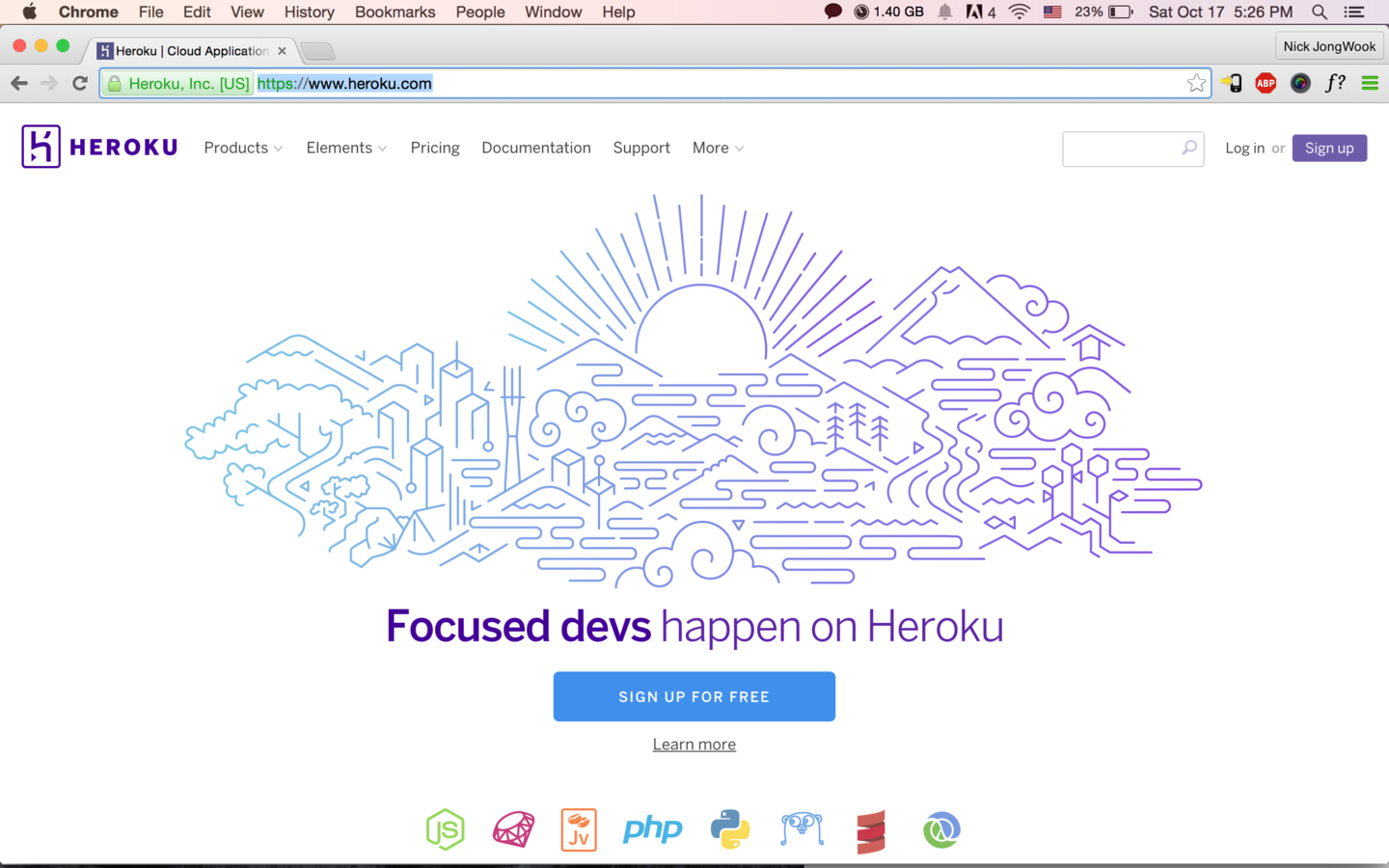
Task: Click the send-to-phone extension icon
Action: (1232, 83)
